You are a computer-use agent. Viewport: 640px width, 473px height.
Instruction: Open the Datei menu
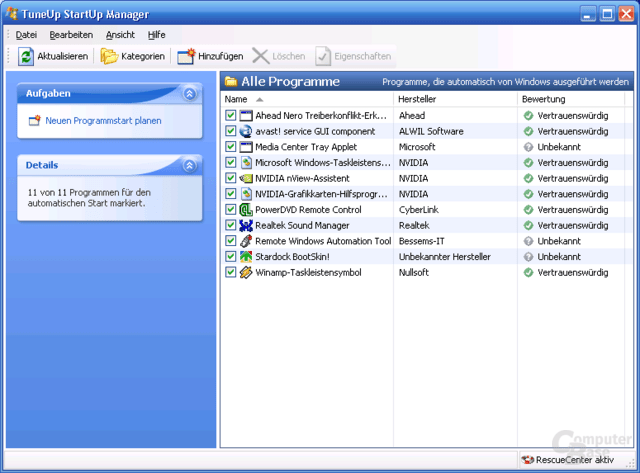click(x=26, y=35)
